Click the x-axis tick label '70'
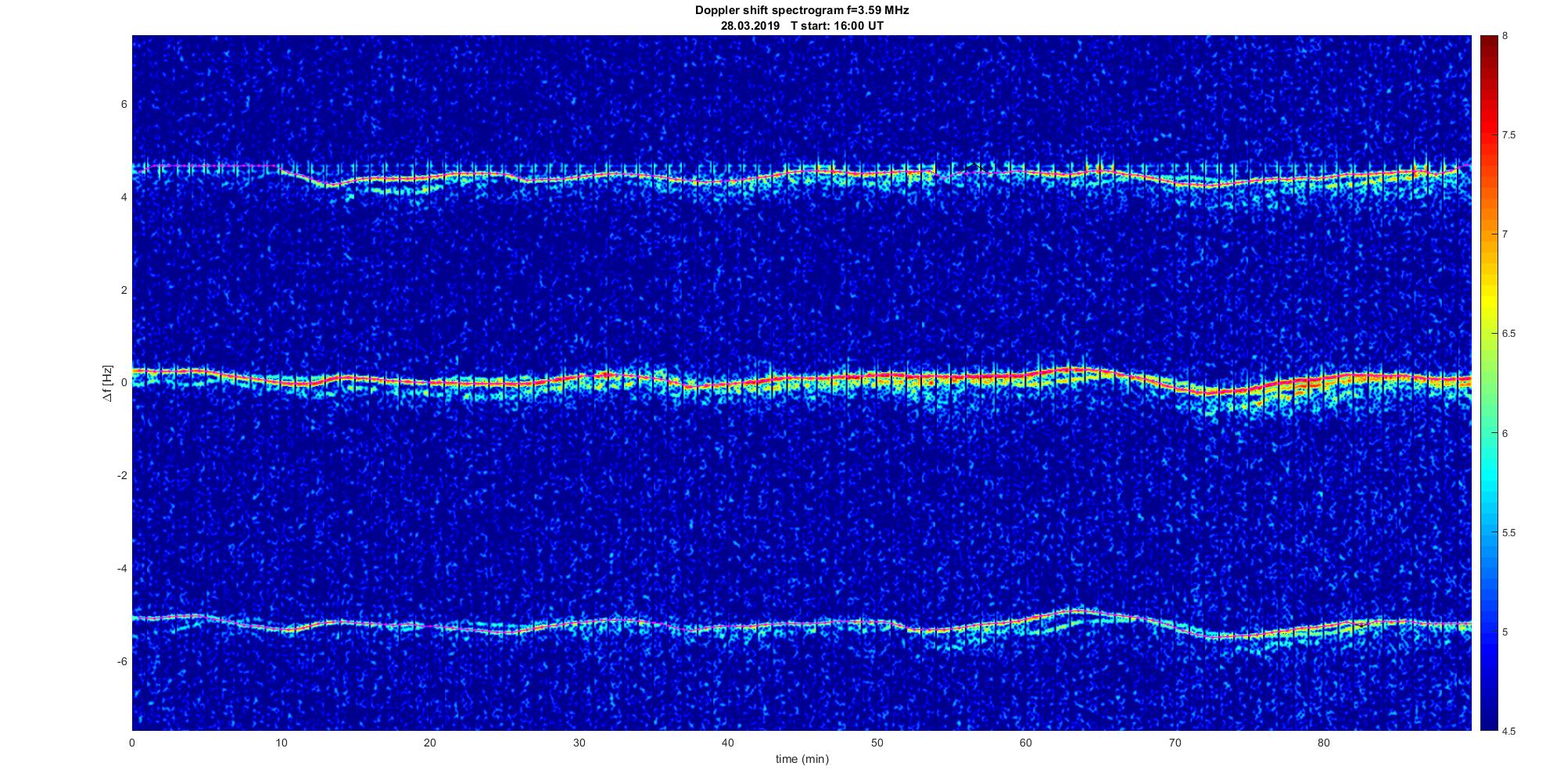This screenshot has width=1564, height=784. pos(1175,743)
